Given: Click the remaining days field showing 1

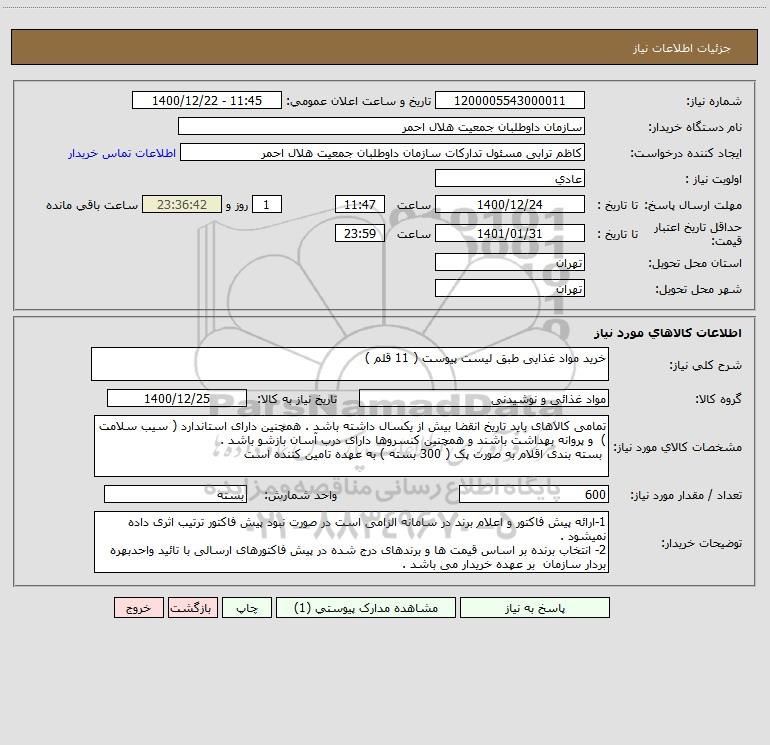Looking at the screenshot, I should tap(267, 204).
